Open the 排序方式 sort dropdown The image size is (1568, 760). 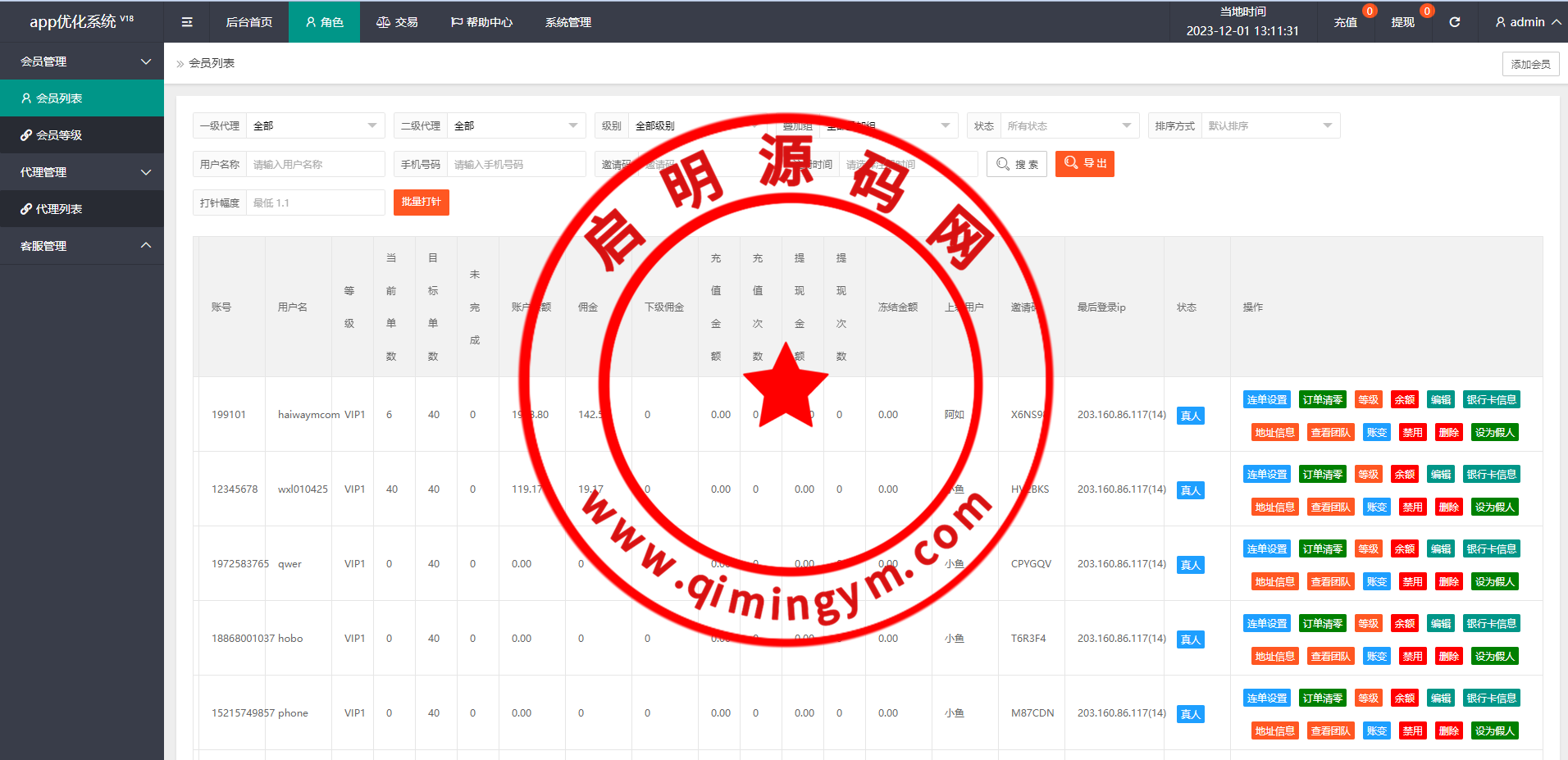pos(1269,125)
